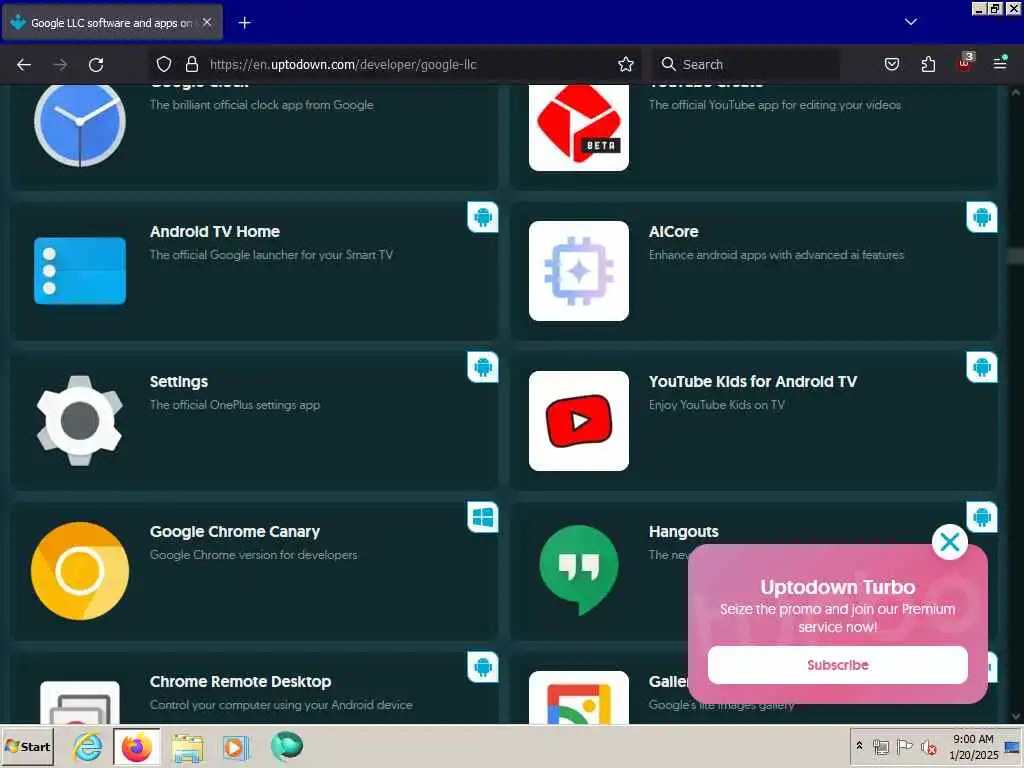This screenshot has height=768, width=1024.
Task: Open Action Center flag icon
Action: coord(904,746)
